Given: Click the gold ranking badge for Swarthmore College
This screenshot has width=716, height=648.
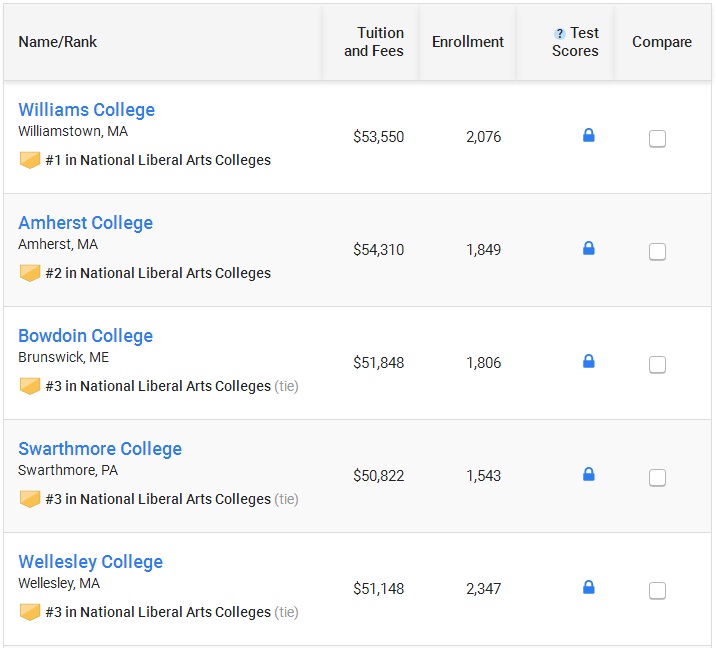Looking at the screenshot, I should point(30,499).
